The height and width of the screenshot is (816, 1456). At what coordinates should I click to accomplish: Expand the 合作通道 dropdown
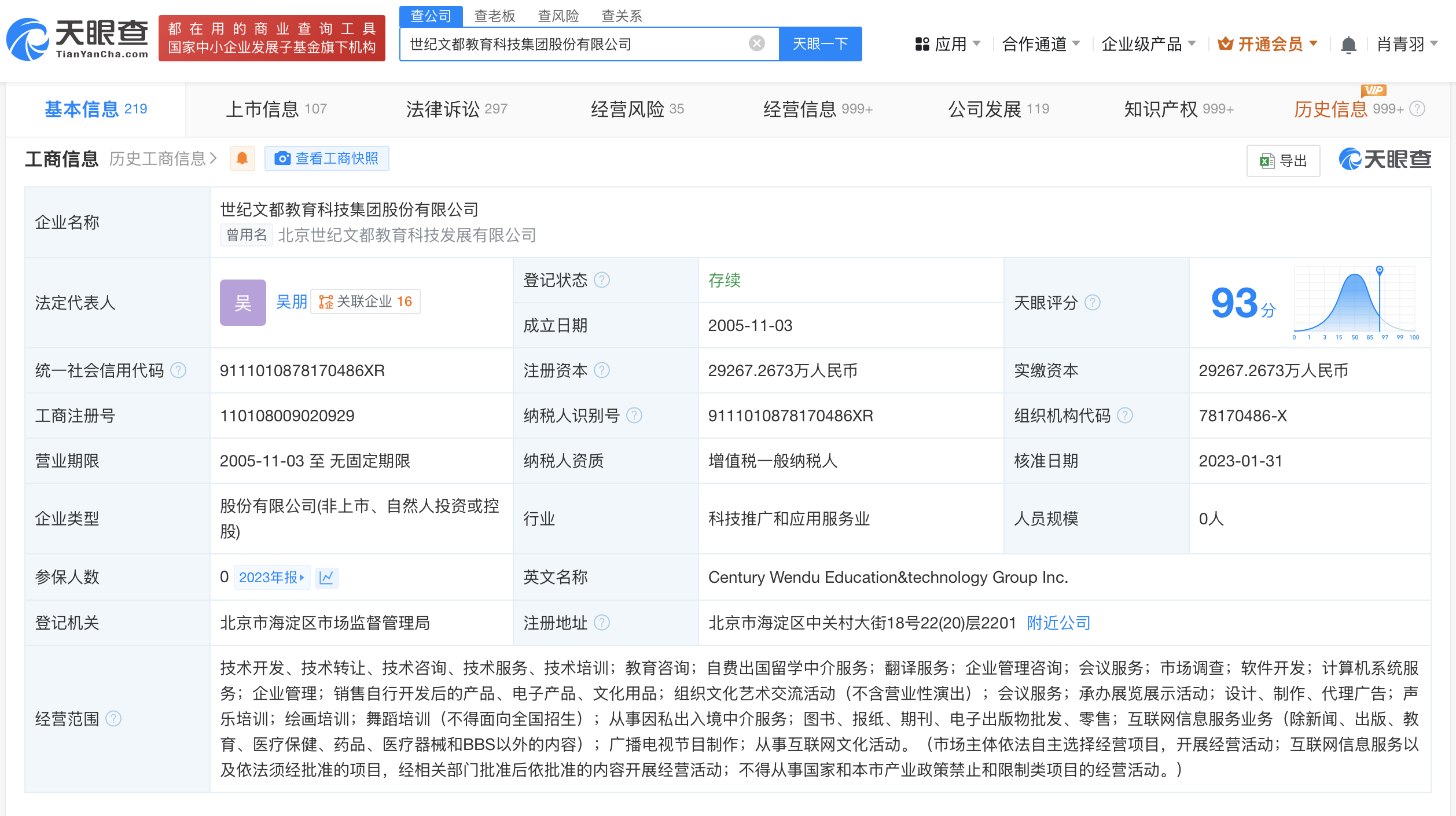[x=1040, y=44]
